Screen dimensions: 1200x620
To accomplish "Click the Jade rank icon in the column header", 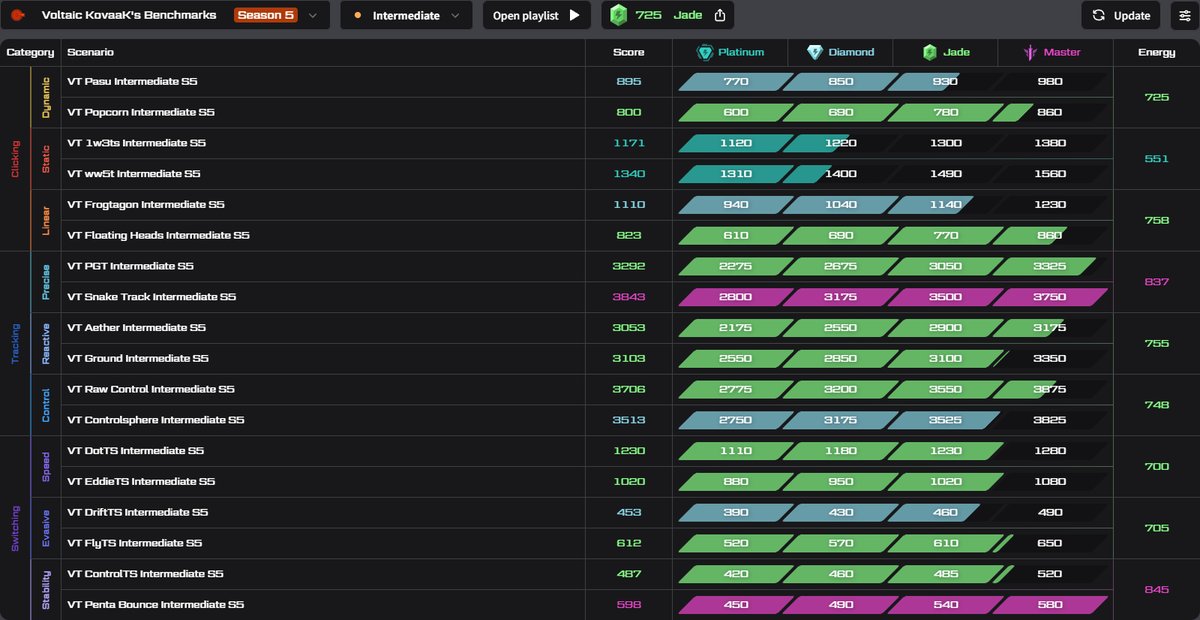I will point(930,52).
